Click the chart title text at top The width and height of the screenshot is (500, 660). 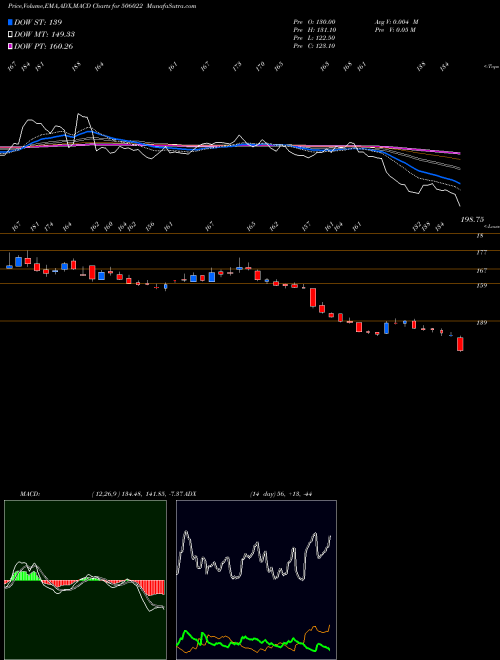point(102,6)
